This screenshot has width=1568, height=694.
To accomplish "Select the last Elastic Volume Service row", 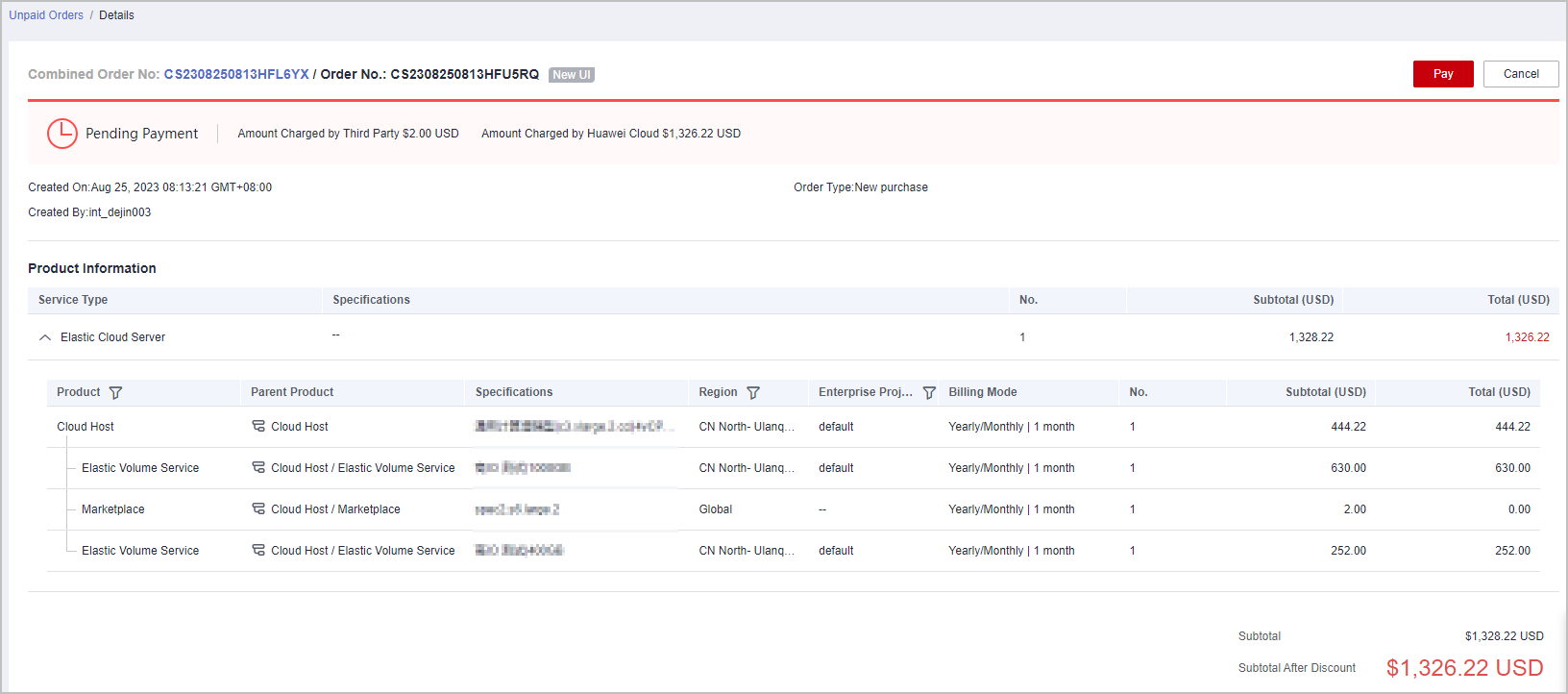I will tap(140, 551).
